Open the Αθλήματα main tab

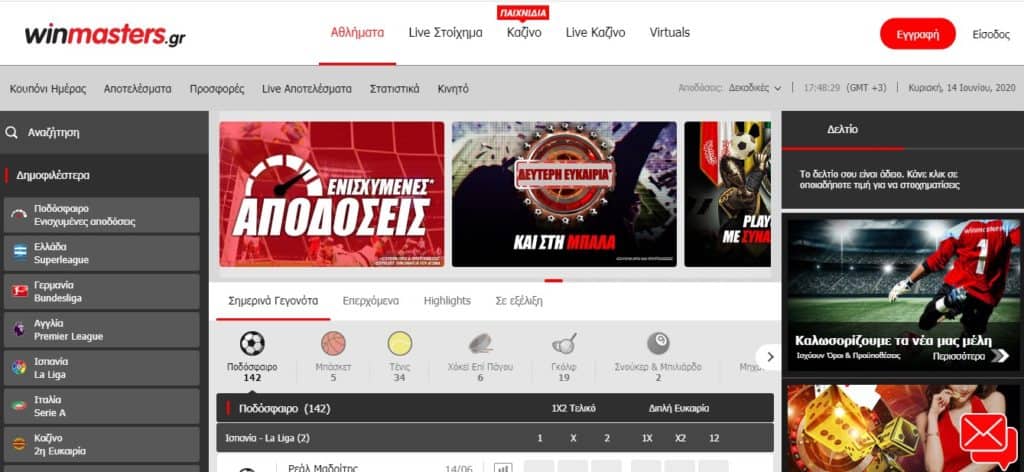357,33
